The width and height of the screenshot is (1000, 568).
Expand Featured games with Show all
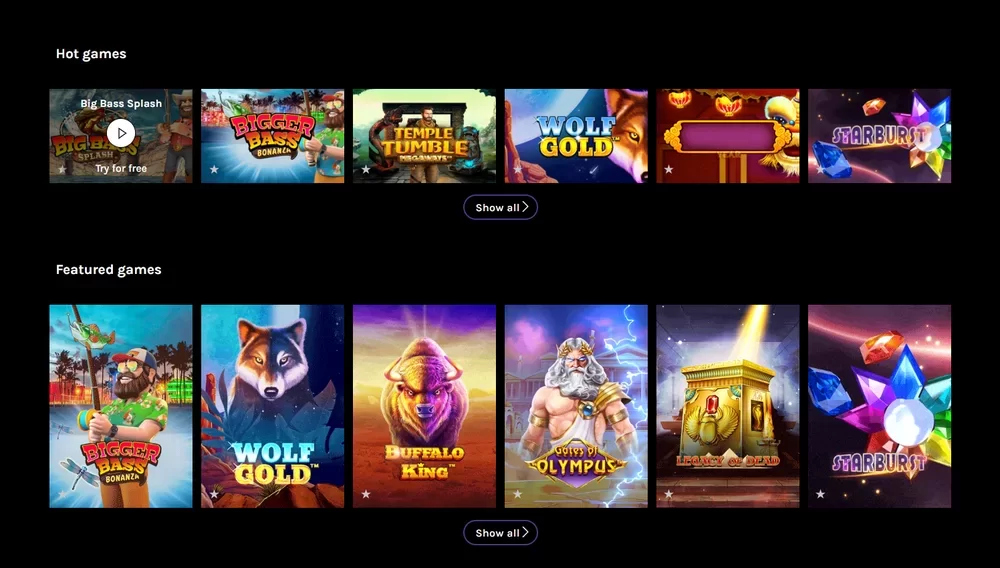click(501, 532)
